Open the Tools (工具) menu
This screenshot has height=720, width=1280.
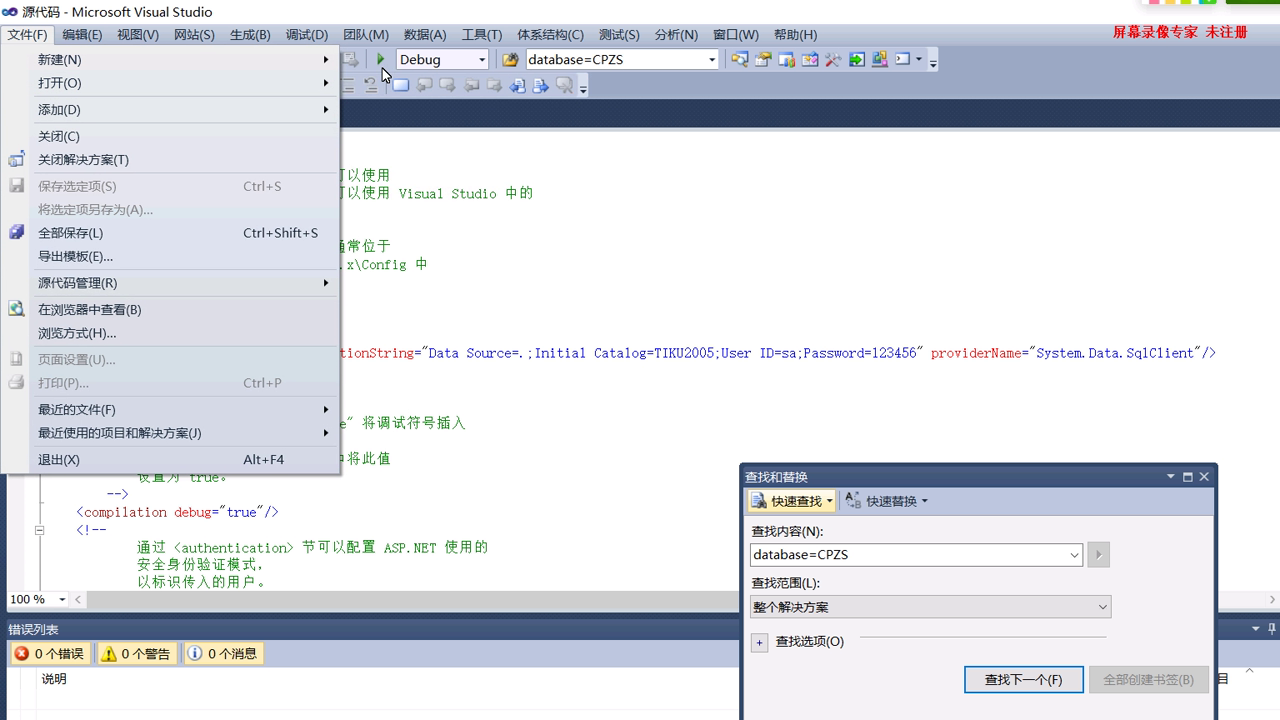click(482, 34)
